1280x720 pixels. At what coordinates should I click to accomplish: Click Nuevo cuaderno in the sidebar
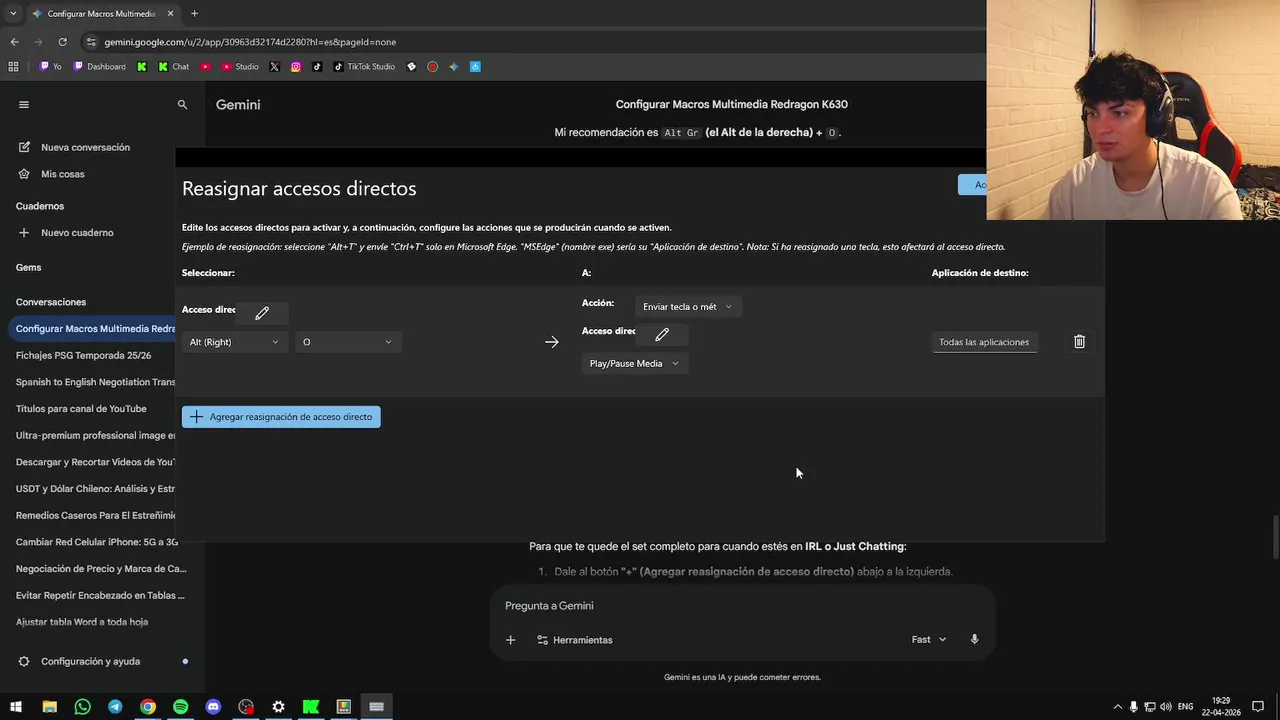77,232
